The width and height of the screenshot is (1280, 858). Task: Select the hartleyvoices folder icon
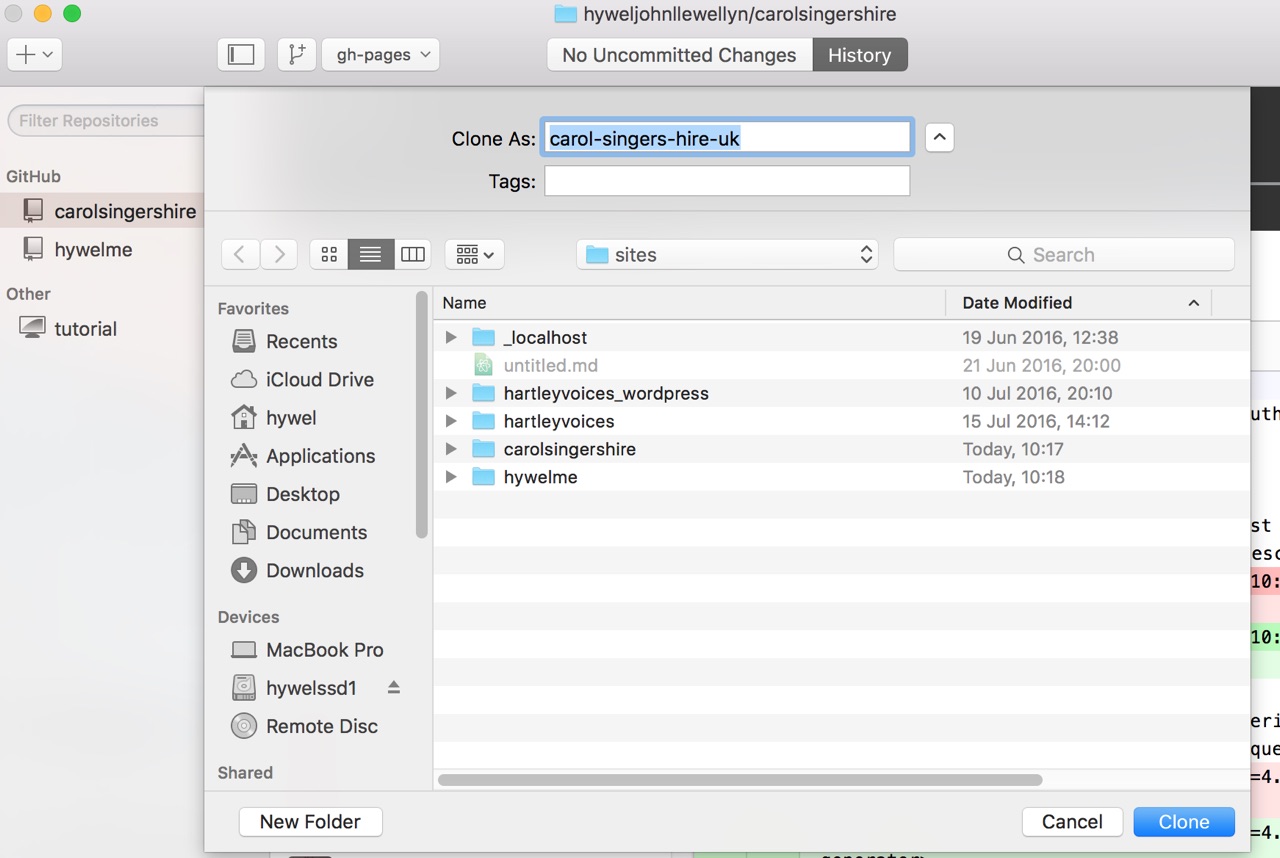tap(483, 421)
